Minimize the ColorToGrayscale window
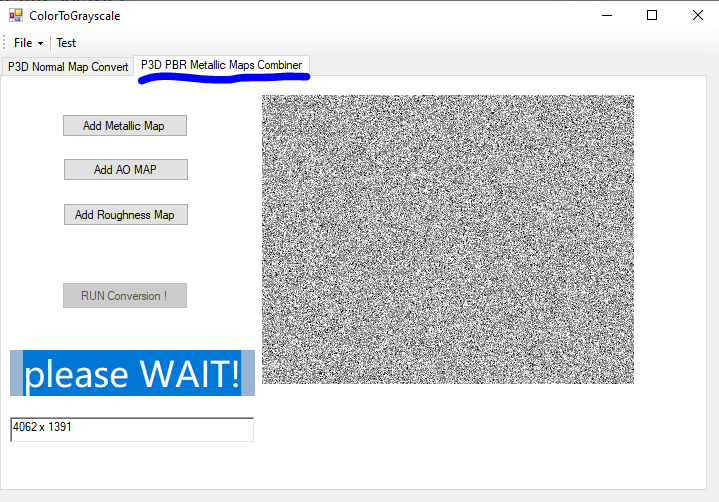This screenshot has height=502, width=719. 605,16
